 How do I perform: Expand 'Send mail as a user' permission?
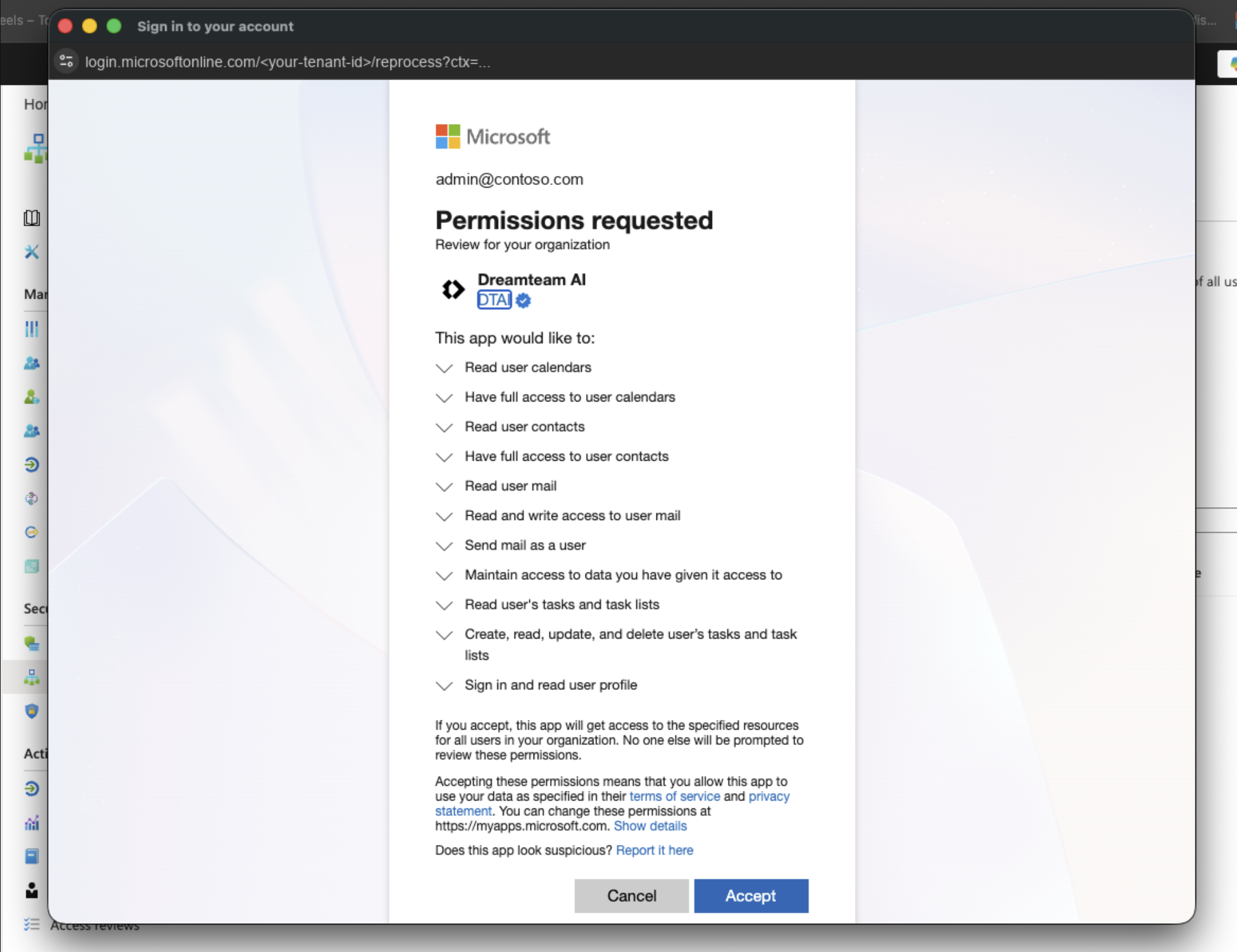[x=444, y=546]
